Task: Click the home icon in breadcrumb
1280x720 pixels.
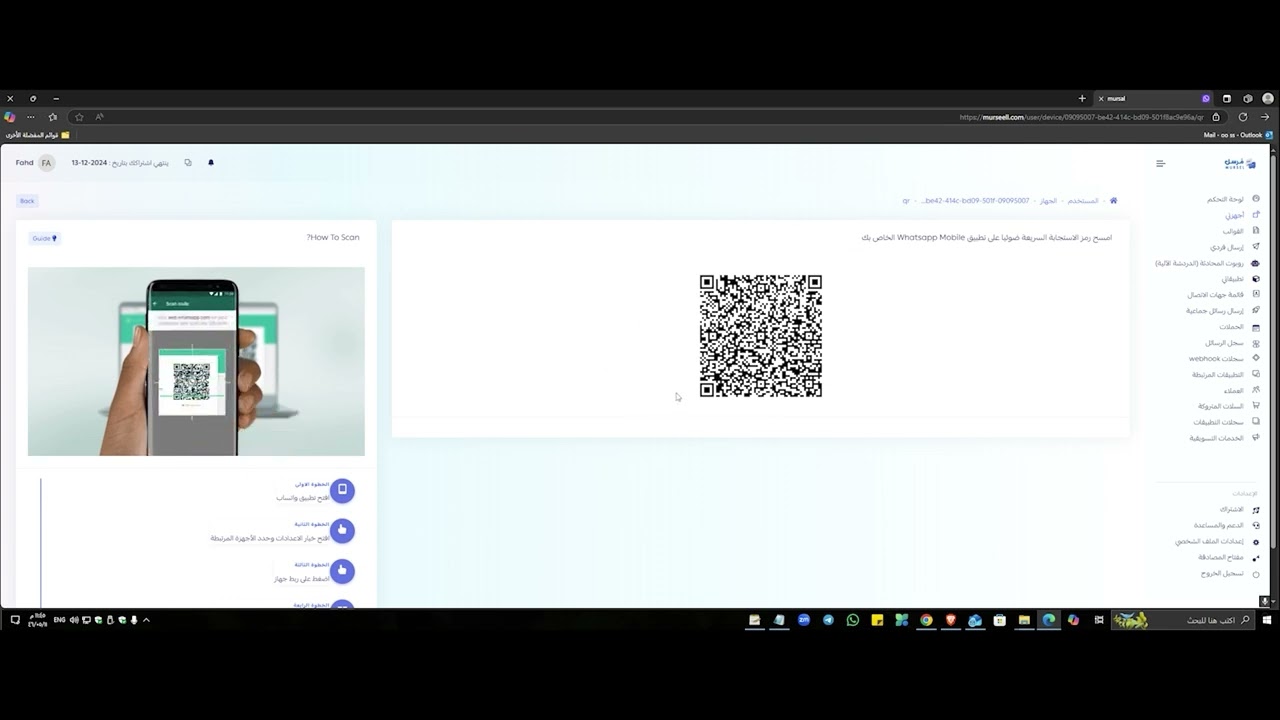Action: [x=1113, y=201]
